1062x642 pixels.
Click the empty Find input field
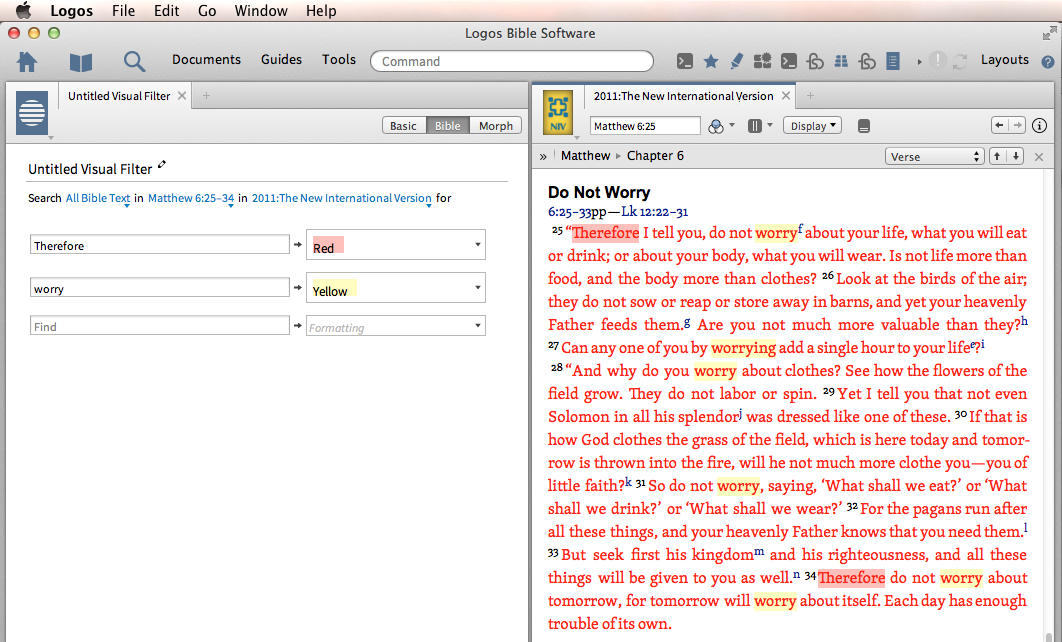click(160, 326)
